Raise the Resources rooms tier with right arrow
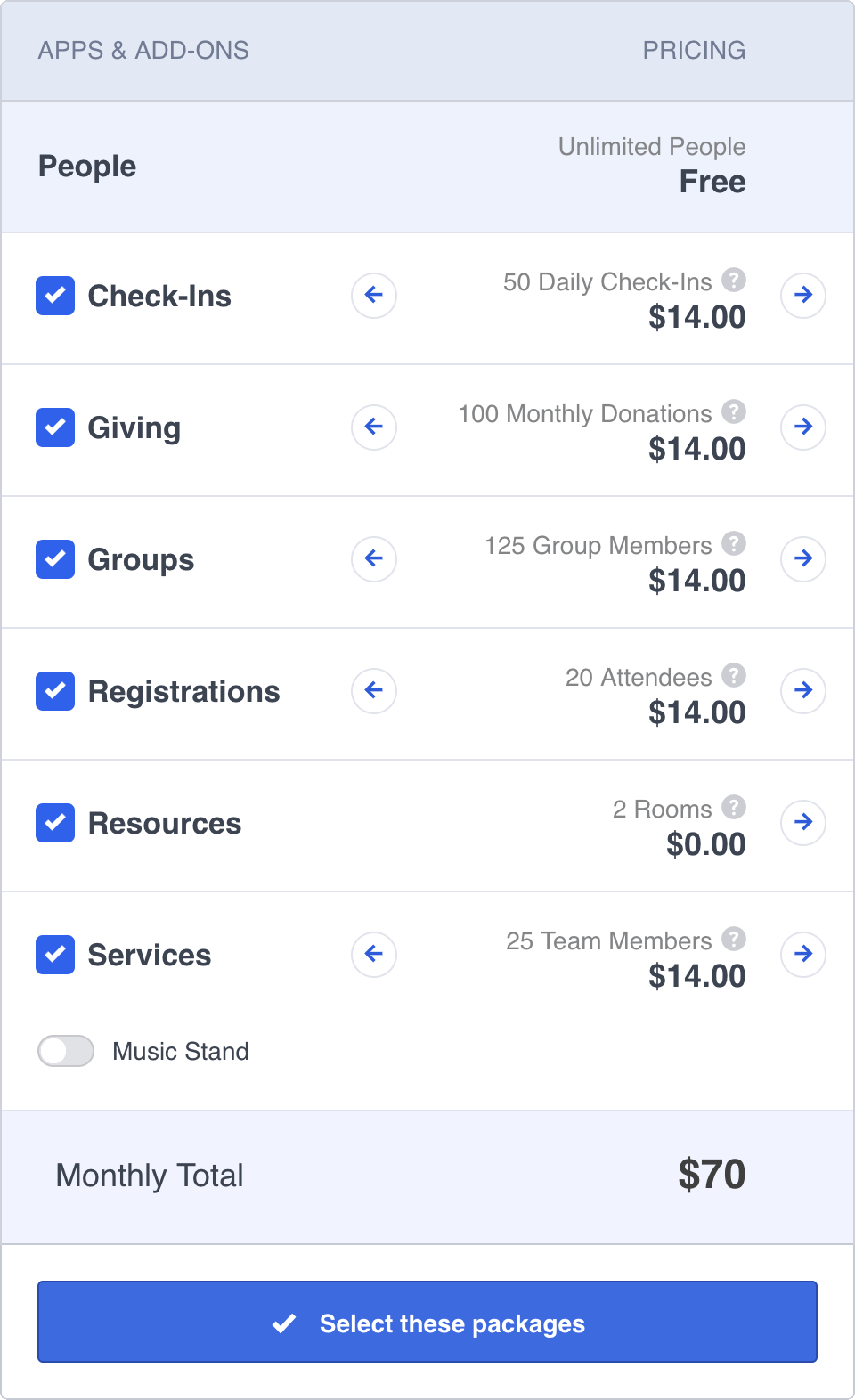Image resolution: width=855 pixels, height=1400 pixels. [803, 822]
